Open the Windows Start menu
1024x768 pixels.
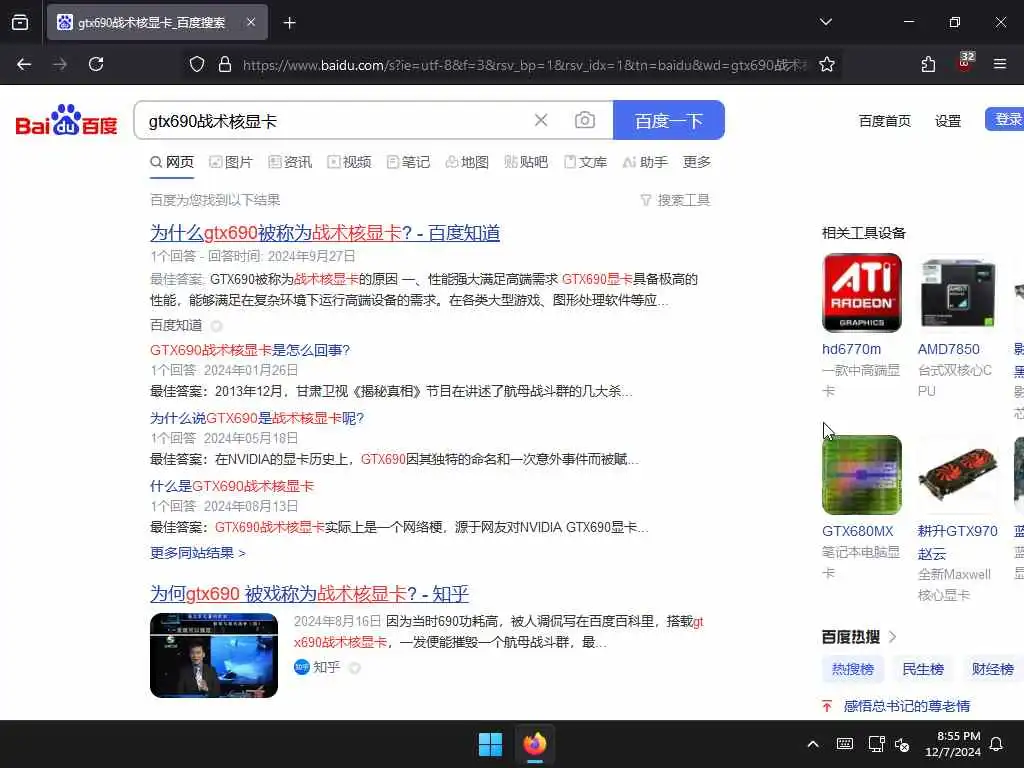[x=490, y=744]
